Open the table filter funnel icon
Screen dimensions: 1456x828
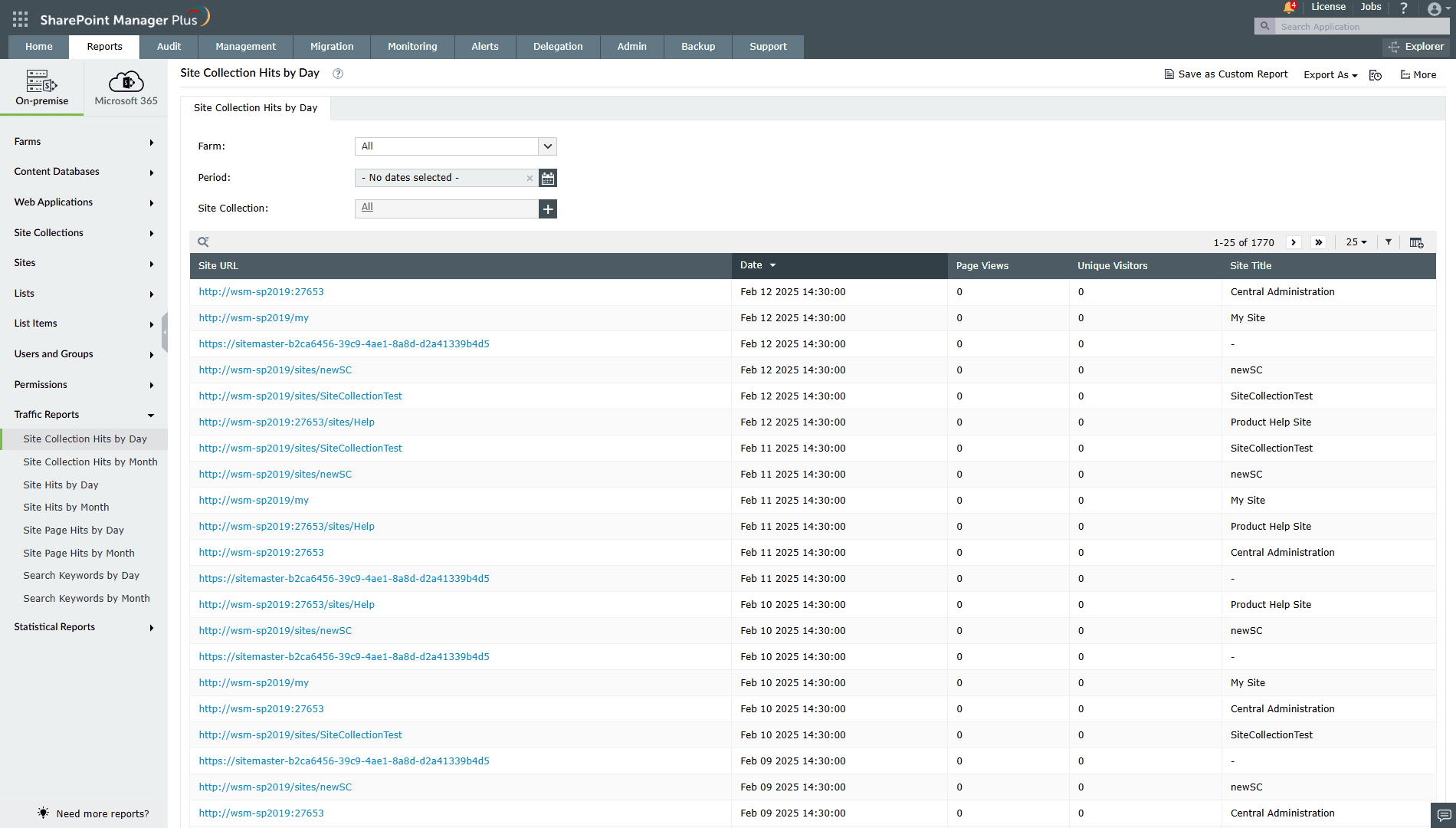[x=1389, y=242]
